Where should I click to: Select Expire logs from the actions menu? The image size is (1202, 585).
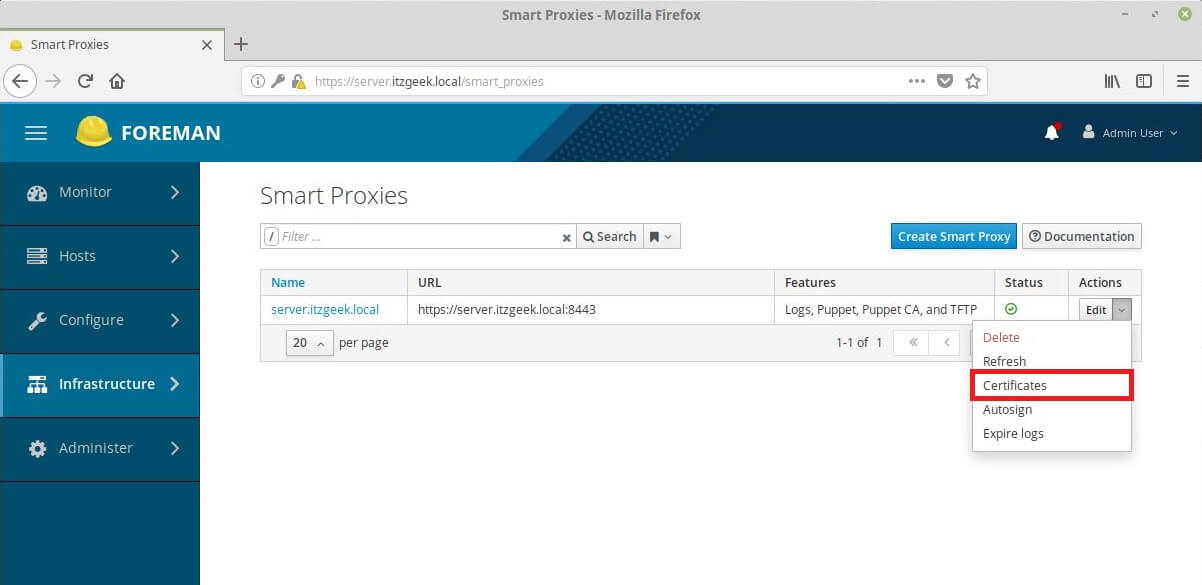[x=1013, y=434]
